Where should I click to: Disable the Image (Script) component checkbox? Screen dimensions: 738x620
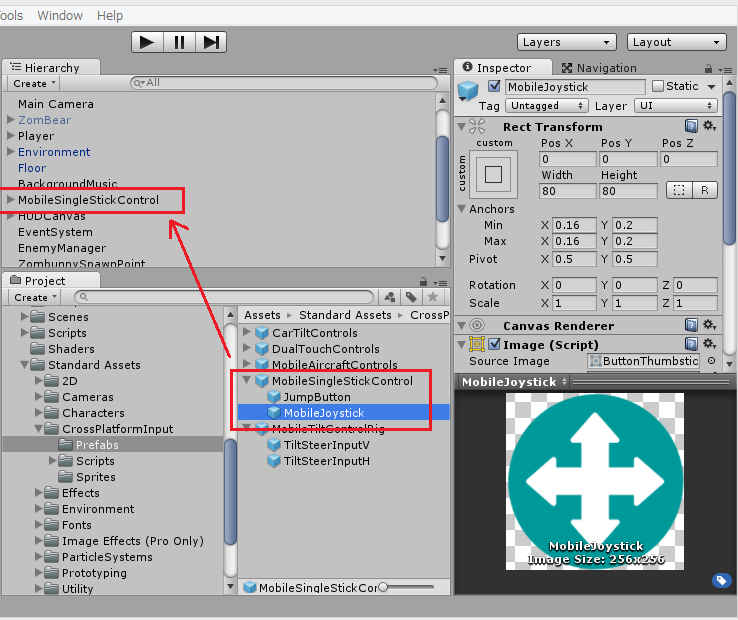(494, 344)
